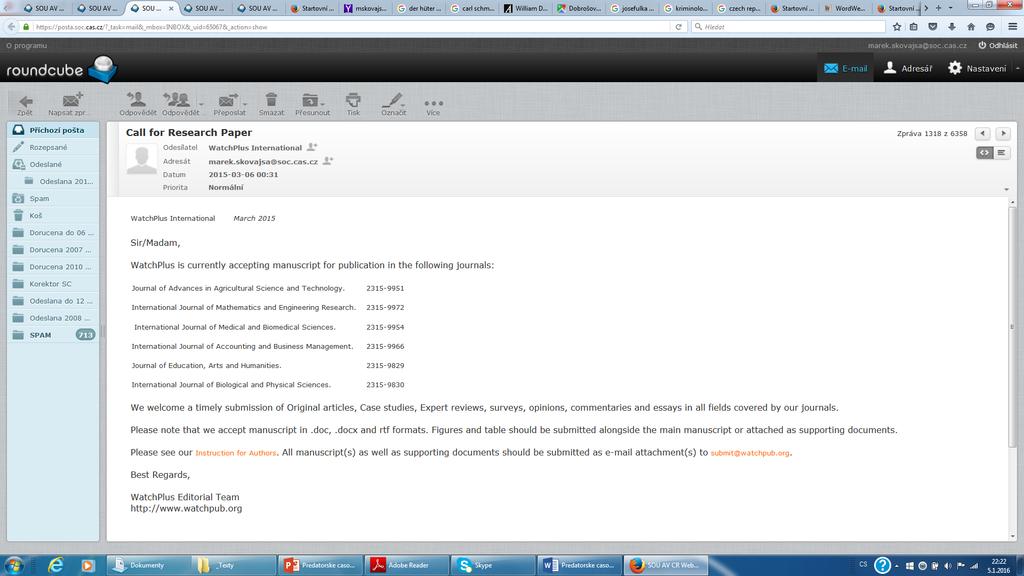Open the Rozepsané drafts folder

pyautogui.click(x=53, y=147)
